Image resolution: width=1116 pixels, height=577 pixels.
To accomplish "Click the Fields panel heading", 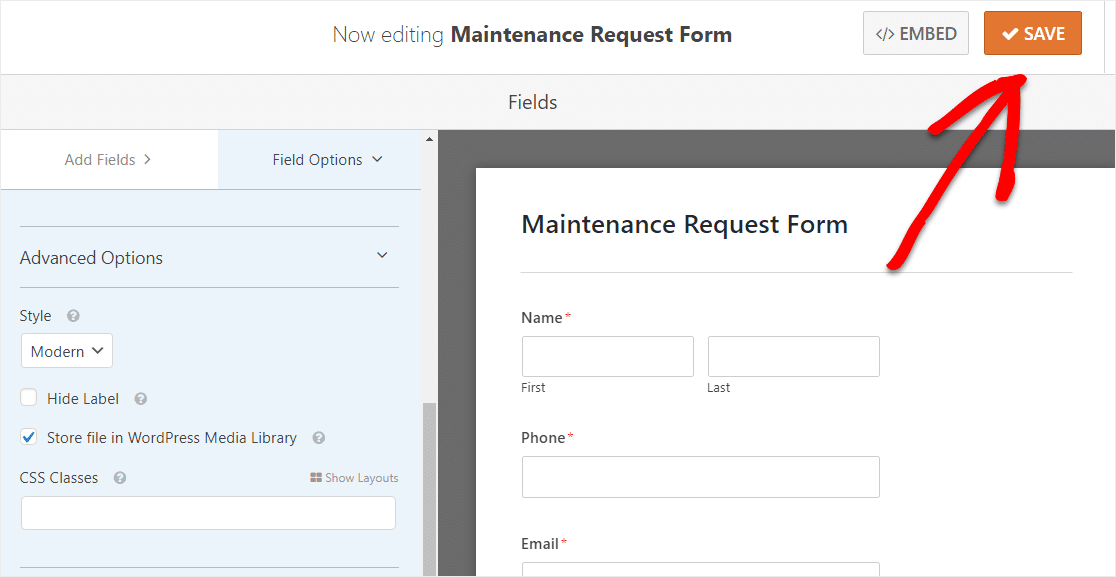I will (532, 102).
